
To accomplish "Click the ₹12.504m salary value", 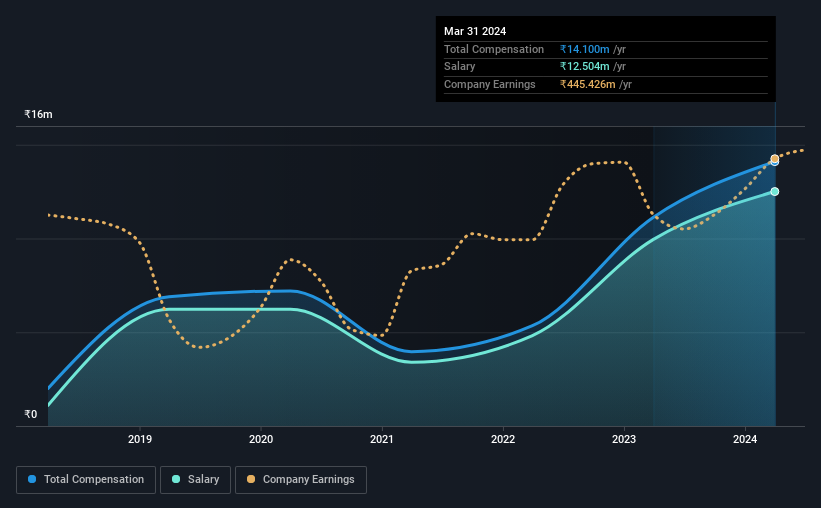I will [x=584, y=67].
